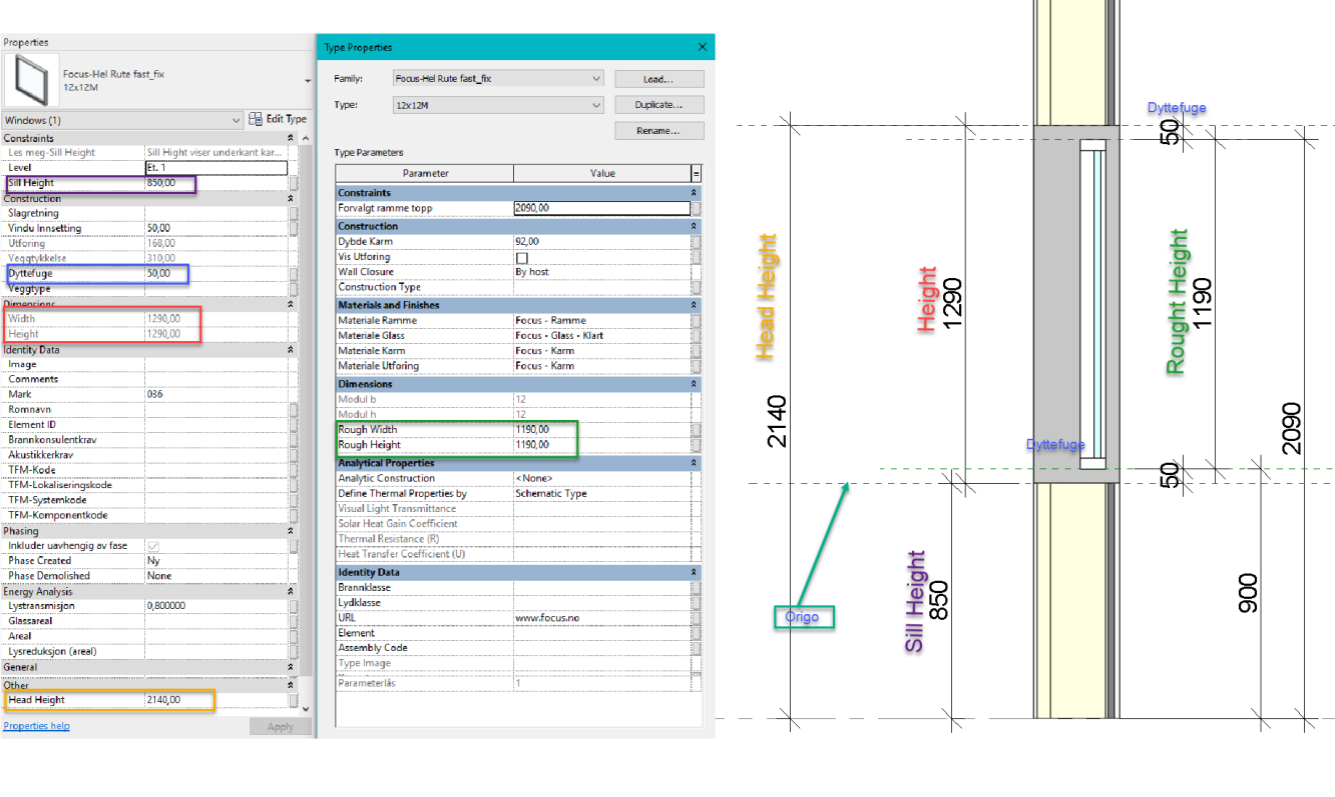Click the Head Height associate parameter button
The width and height of the screenshot is (1335, 797).
(x=294, y=700)
